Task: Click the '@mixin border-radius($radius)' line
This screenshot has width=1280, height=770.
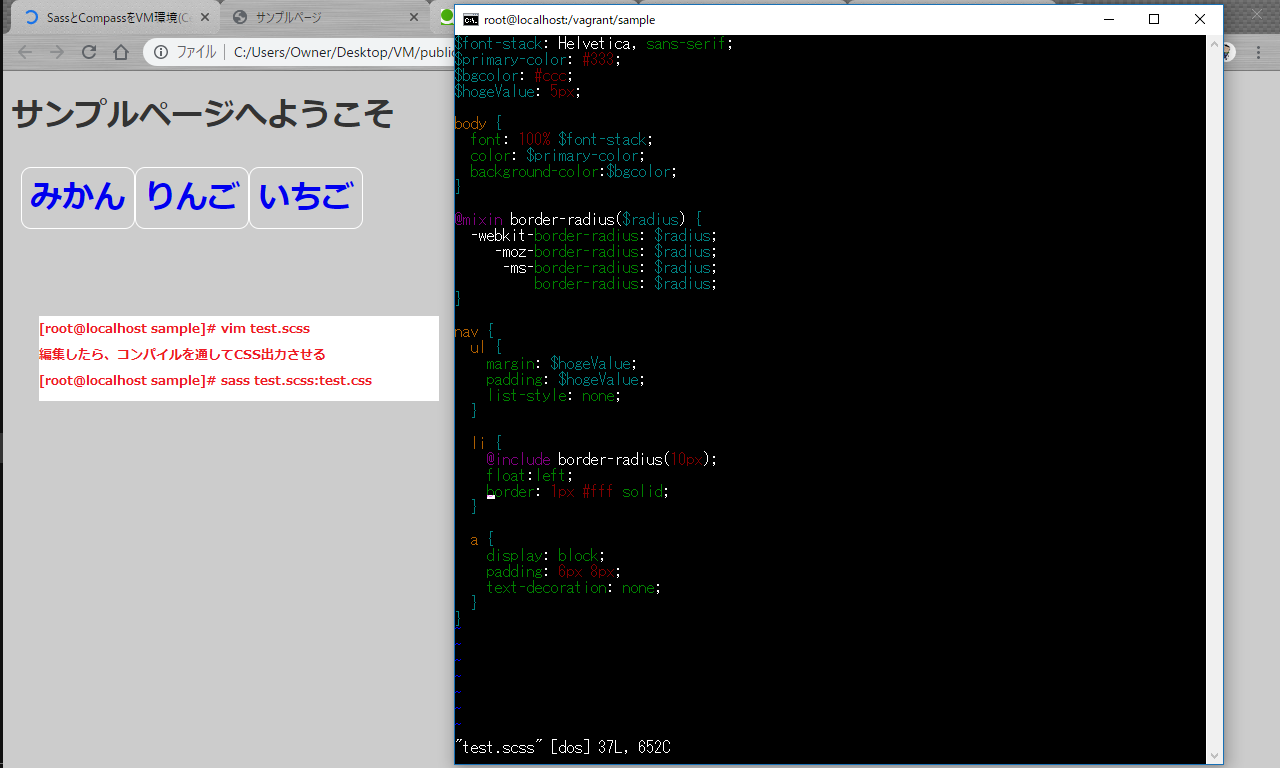Action: (578, 220)
